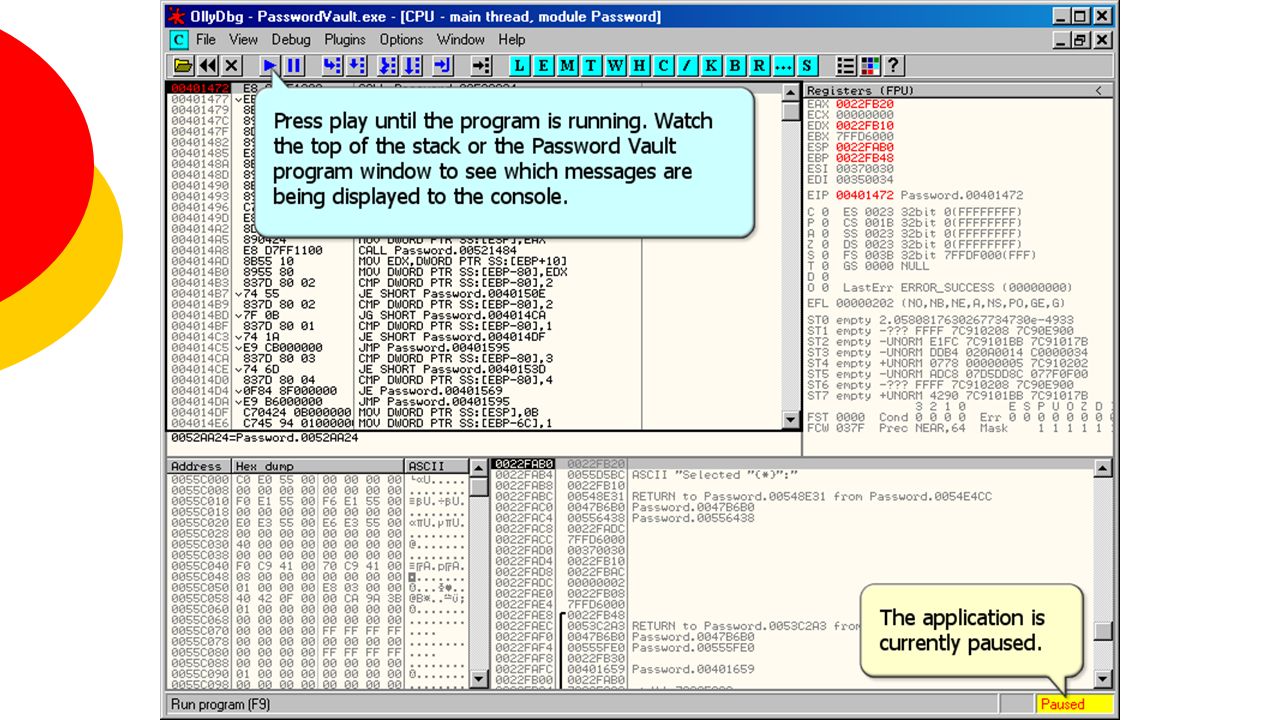Select EIP value 00401472
This screenshot has height=720, width=1280.
865,194
